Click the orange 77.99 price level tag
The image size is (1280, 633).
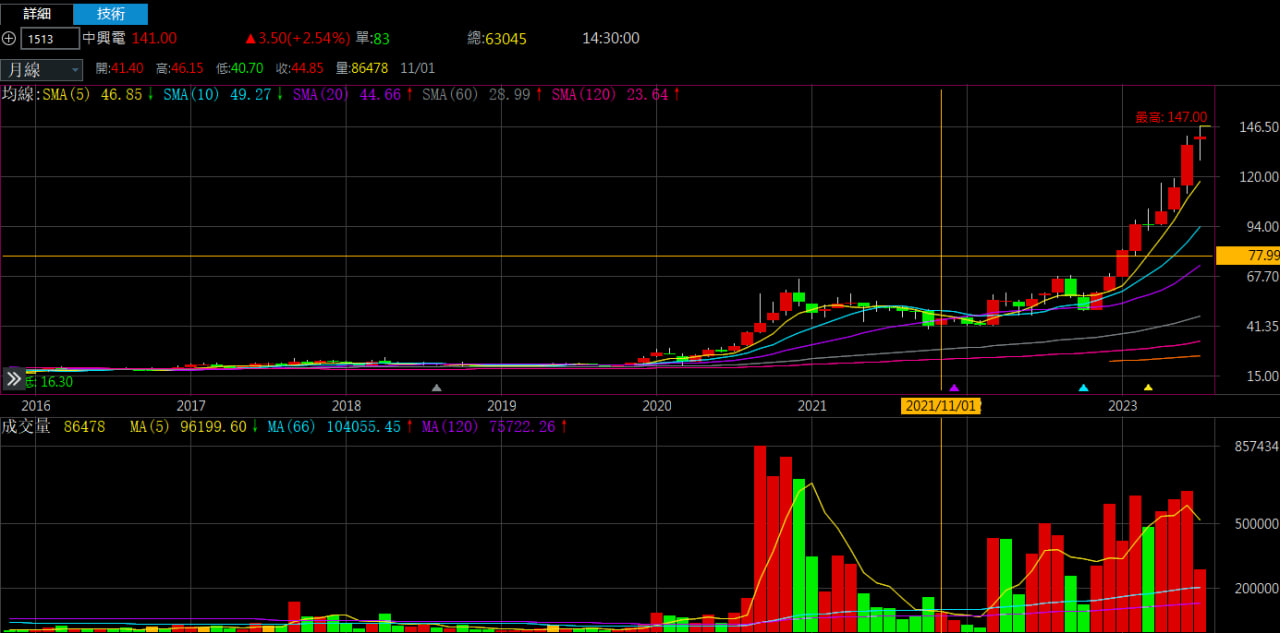click(1248, 256)
